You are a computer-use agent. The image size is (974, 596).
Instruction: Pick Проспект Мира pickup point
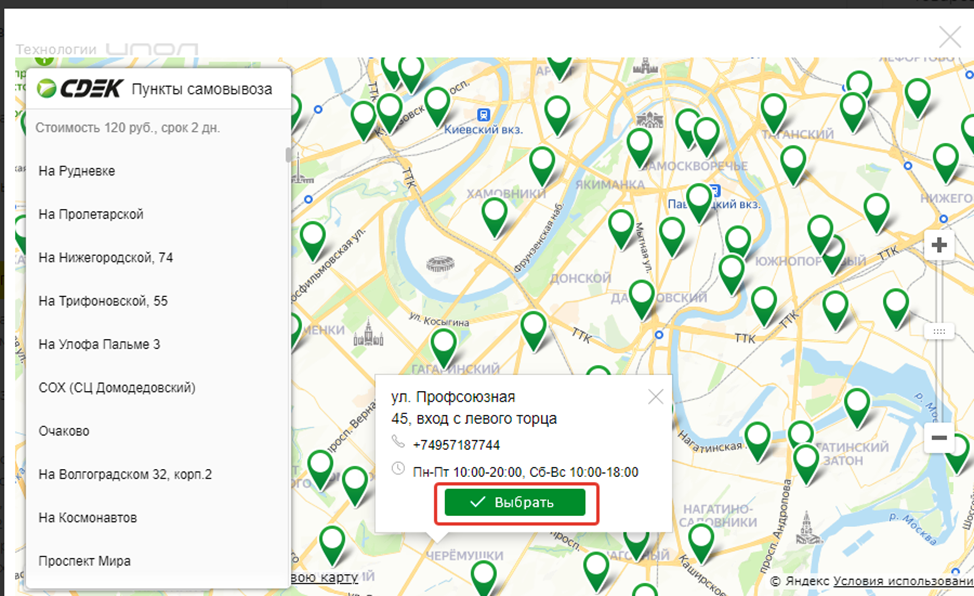pyautogui.click(x=85, y=561)
